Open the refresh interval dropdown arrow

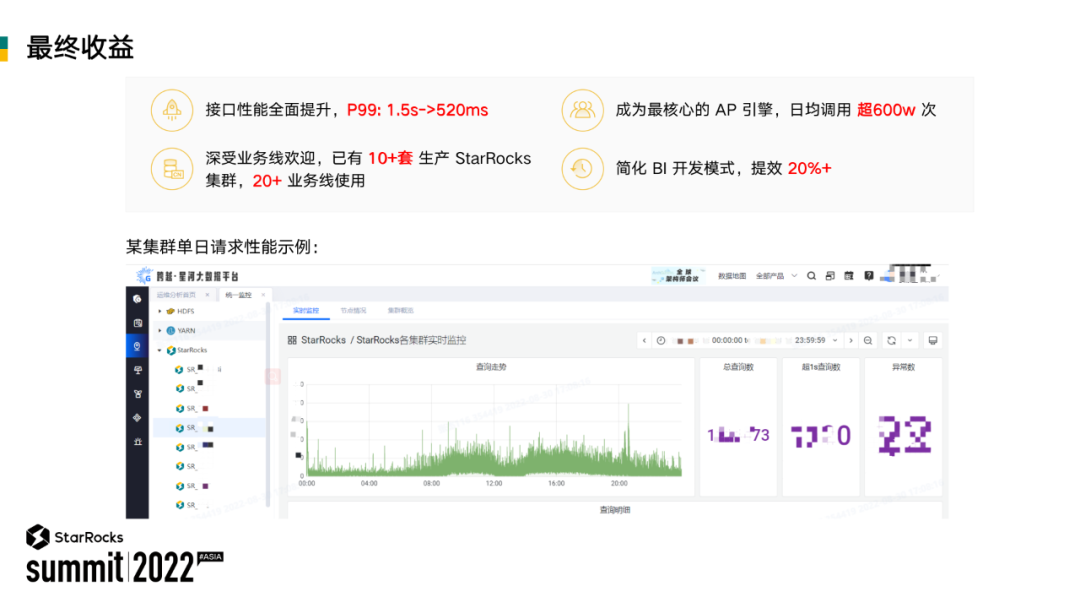click(x=910, y=340)
